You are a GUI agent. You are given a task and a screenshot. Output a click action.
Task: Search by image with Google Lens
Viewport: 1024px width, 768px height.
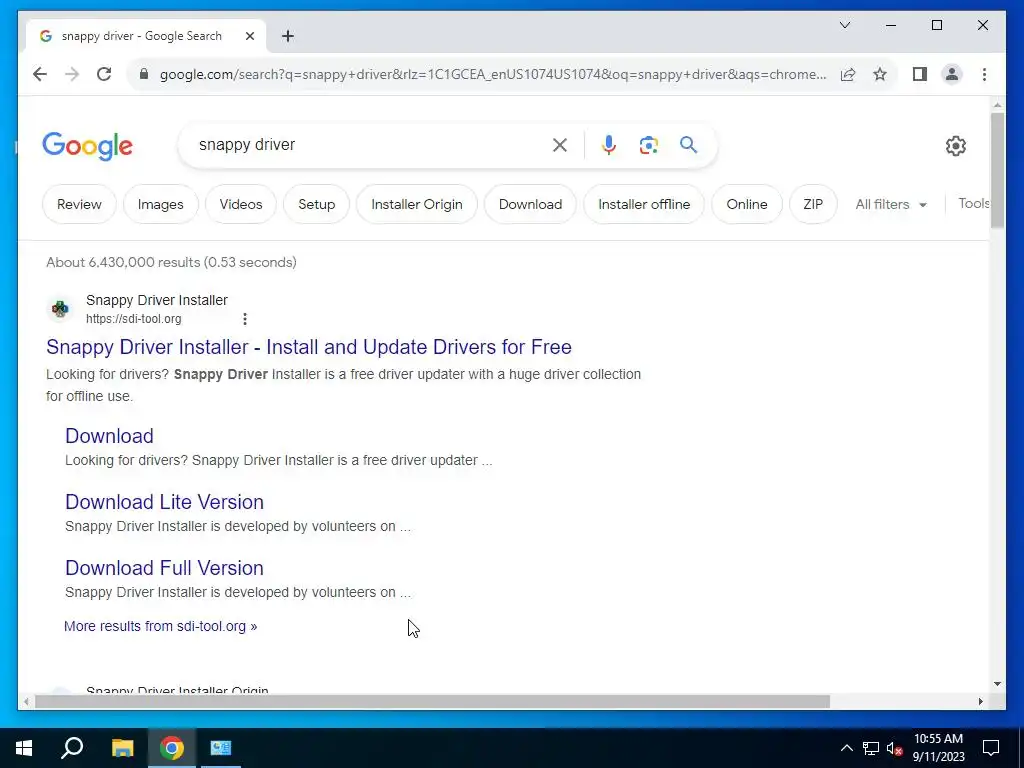(648, 145)
